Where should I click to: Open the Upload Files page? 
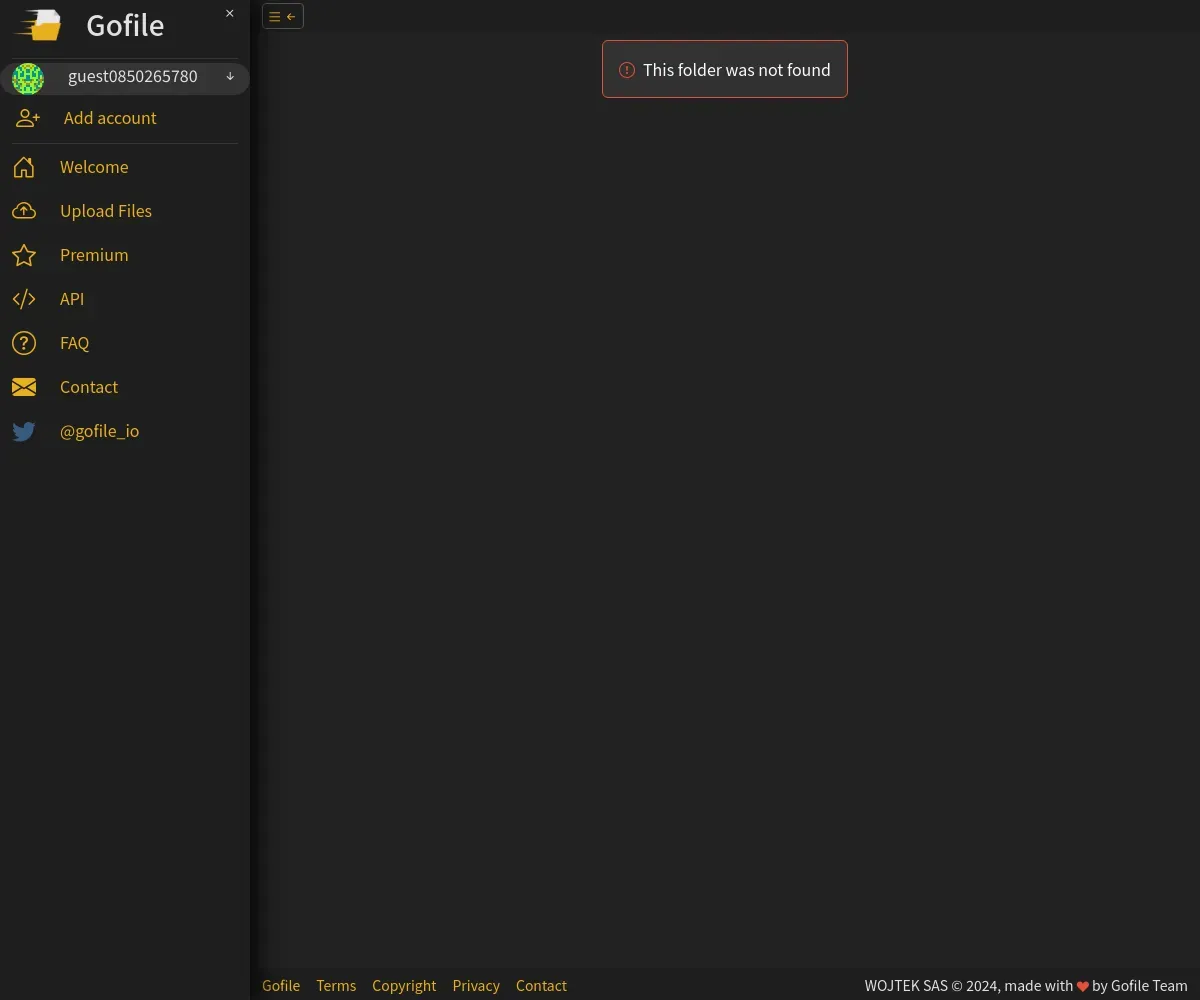[106, 211]
